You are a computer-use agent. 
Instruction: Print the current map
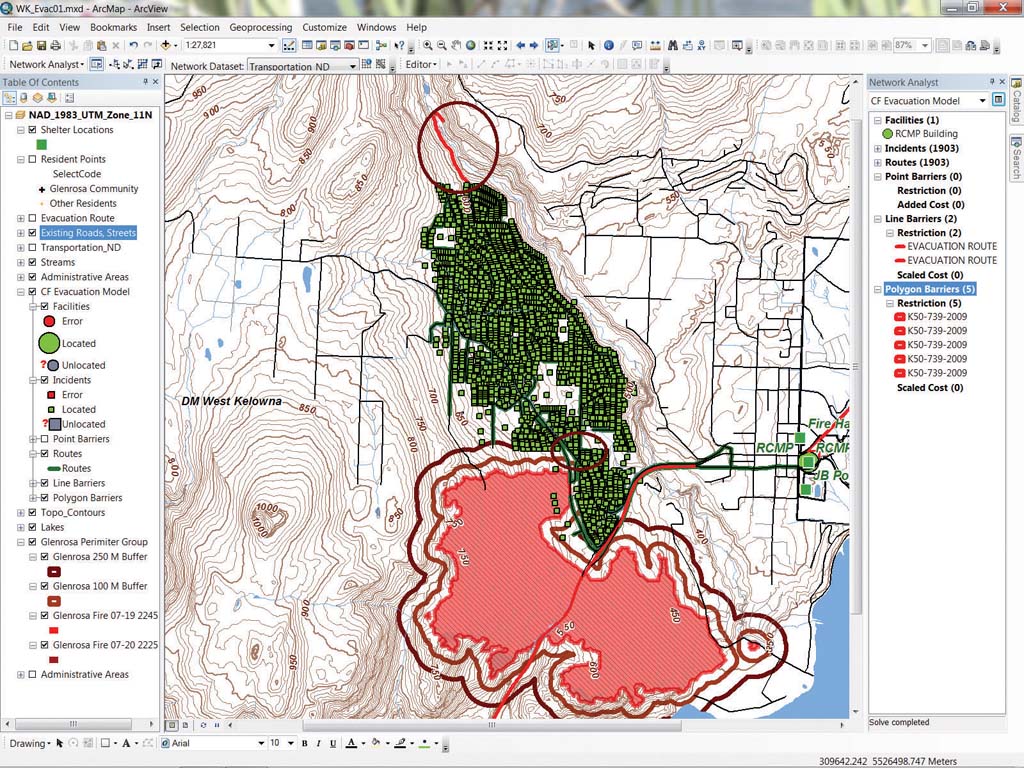[x=56, y=46]
